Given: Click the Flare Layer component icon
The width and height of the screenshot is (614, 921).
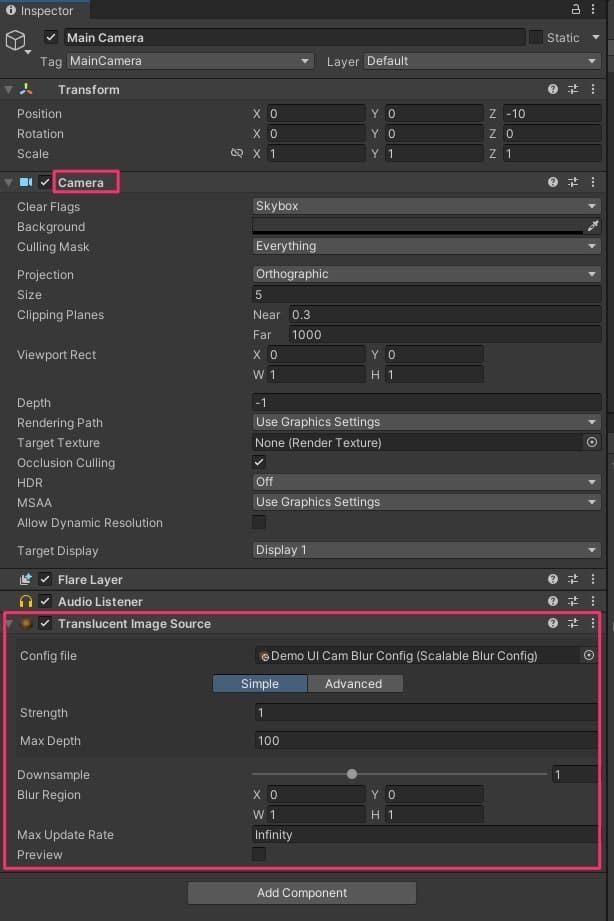Looking at the screenshot, I should pyautogui.click(x=26, y=580).
